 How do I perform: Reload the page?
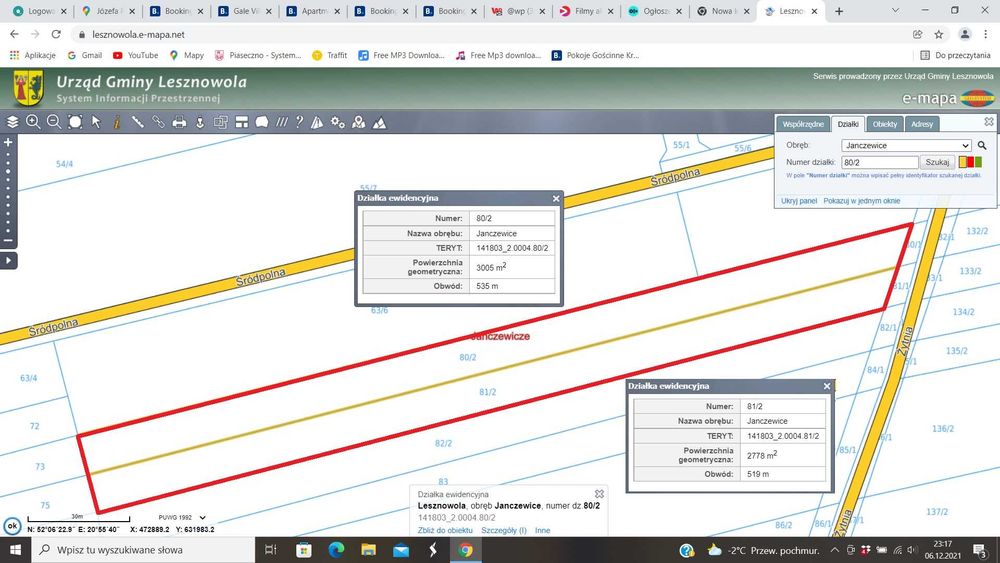click(56, 34)
